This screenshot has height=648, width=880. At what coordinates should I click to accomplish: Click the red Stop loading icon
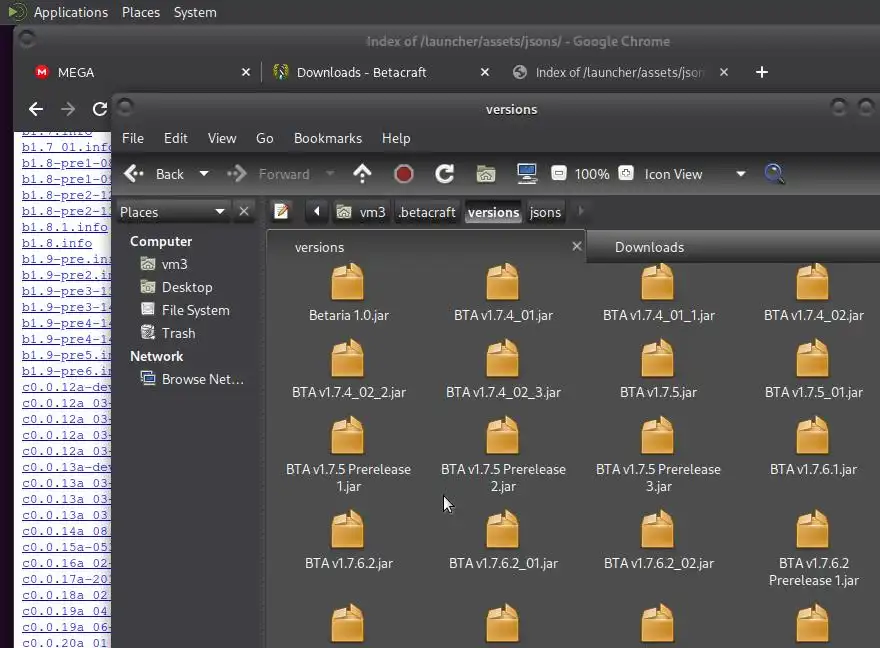(x=404, y=174)
